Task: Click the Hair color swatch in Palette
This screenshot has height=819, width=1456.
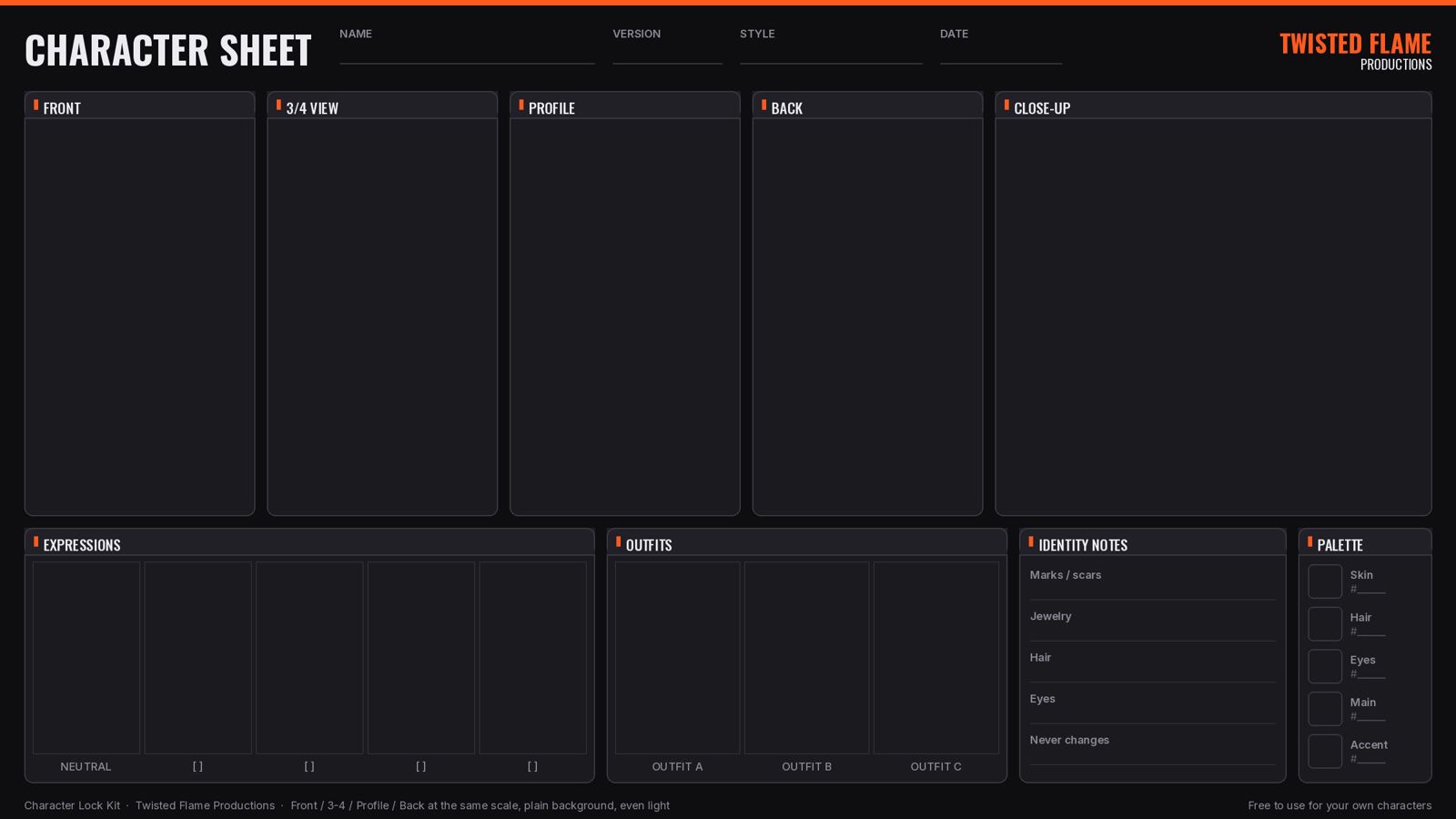Action: [x=1325, y=624]
